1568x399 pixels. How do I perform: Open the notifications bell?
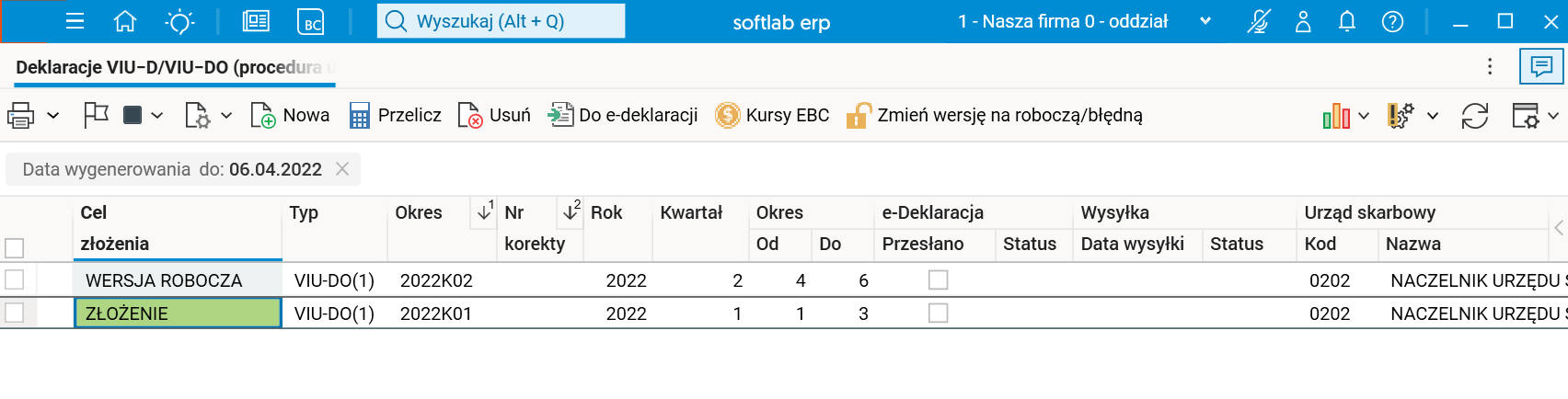pyautogui.click(x=1347, y=21)
